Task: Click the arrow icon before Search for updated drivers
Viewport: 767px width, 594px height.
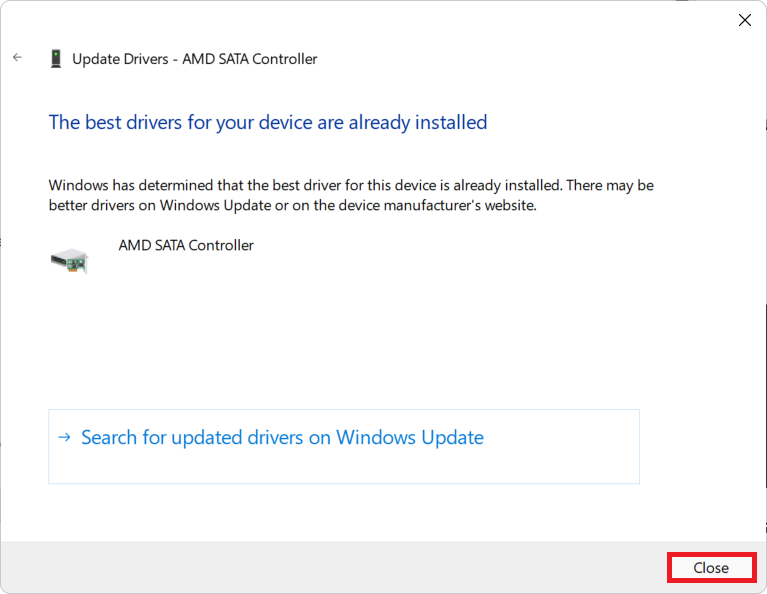Action: coord(64,437)
